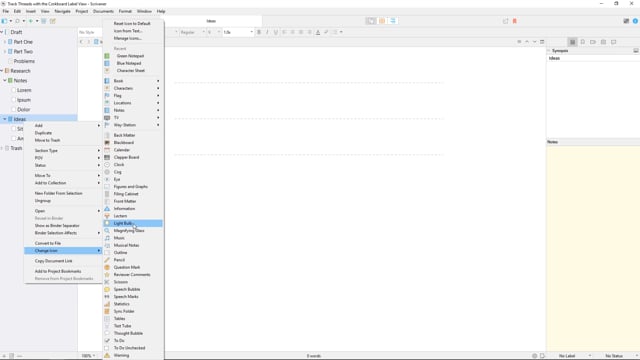Image resolution: width=640 pixels, height=360 pixels.
Task: Choose the Test Tube icon
Action: 133,326
